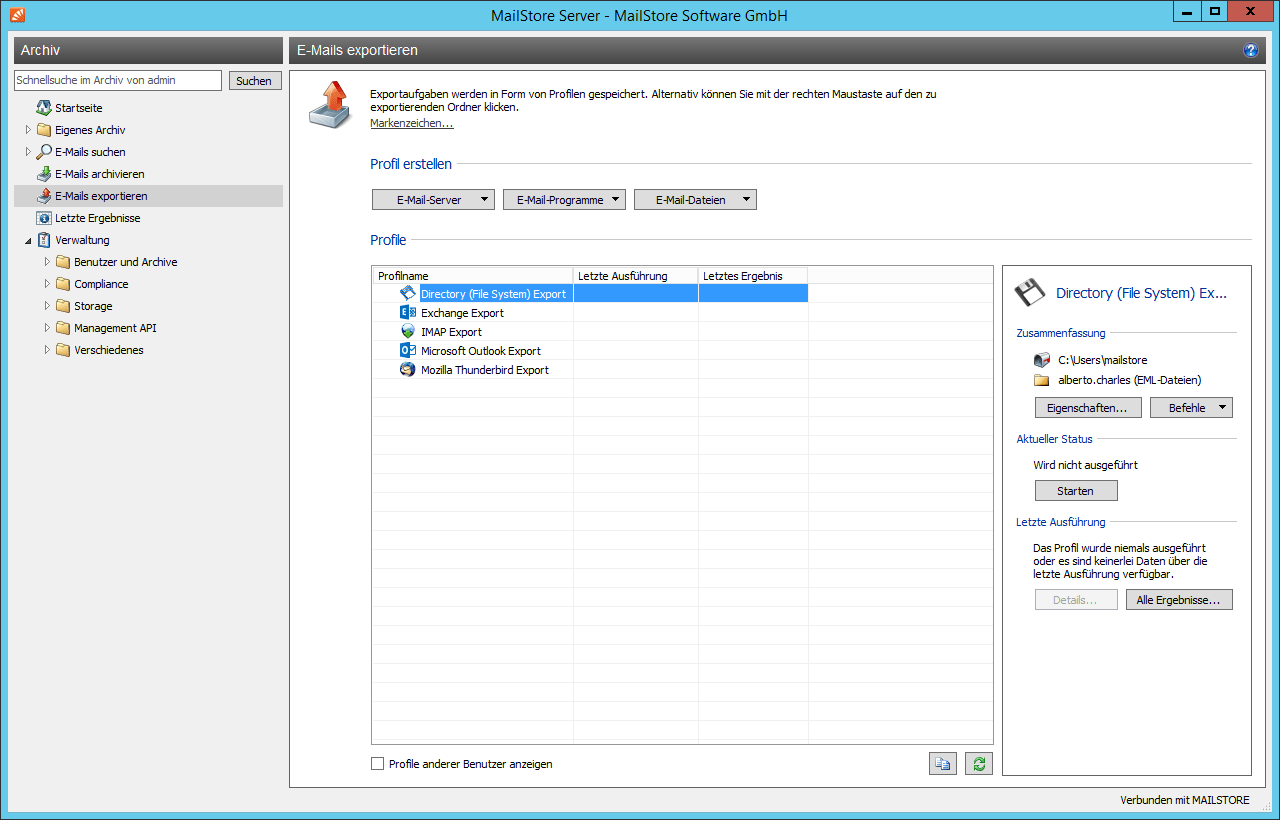Select the Compliance tree item label
Viewport: 1280px width, 820px height.
[x=101, y=284]
